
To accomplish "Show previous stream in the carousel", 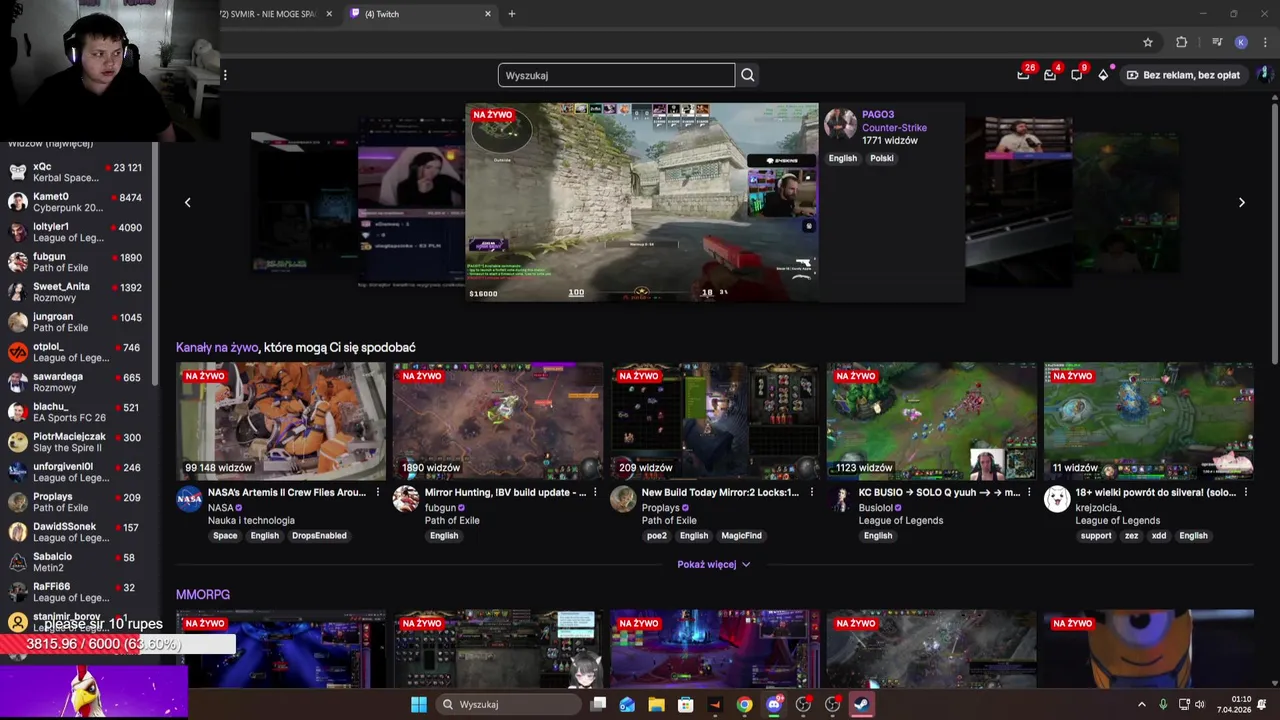I will click(187, 202).
